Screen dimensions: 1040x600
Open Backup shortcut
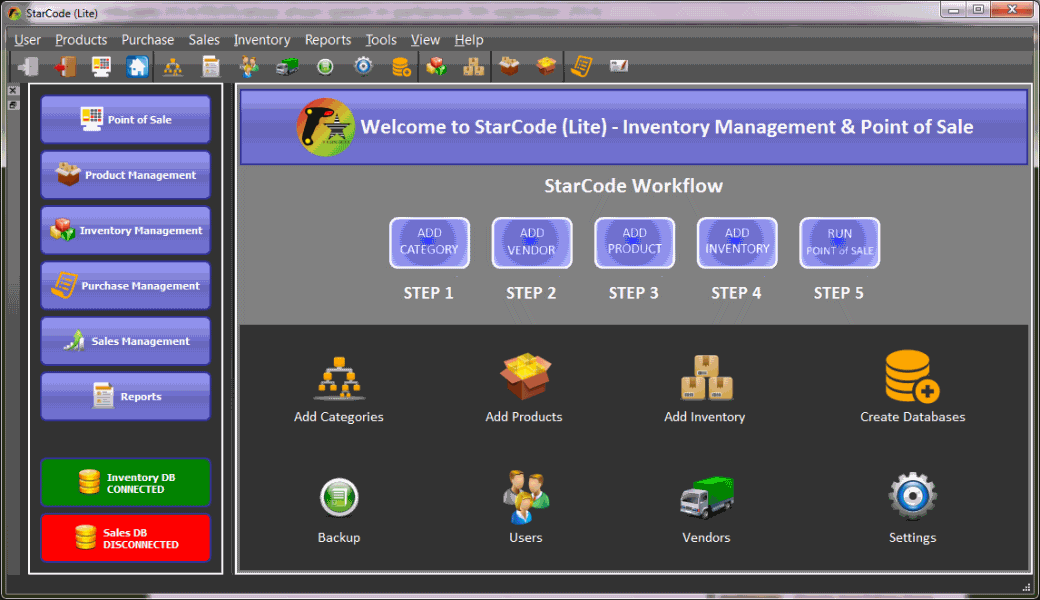[339, 510]
